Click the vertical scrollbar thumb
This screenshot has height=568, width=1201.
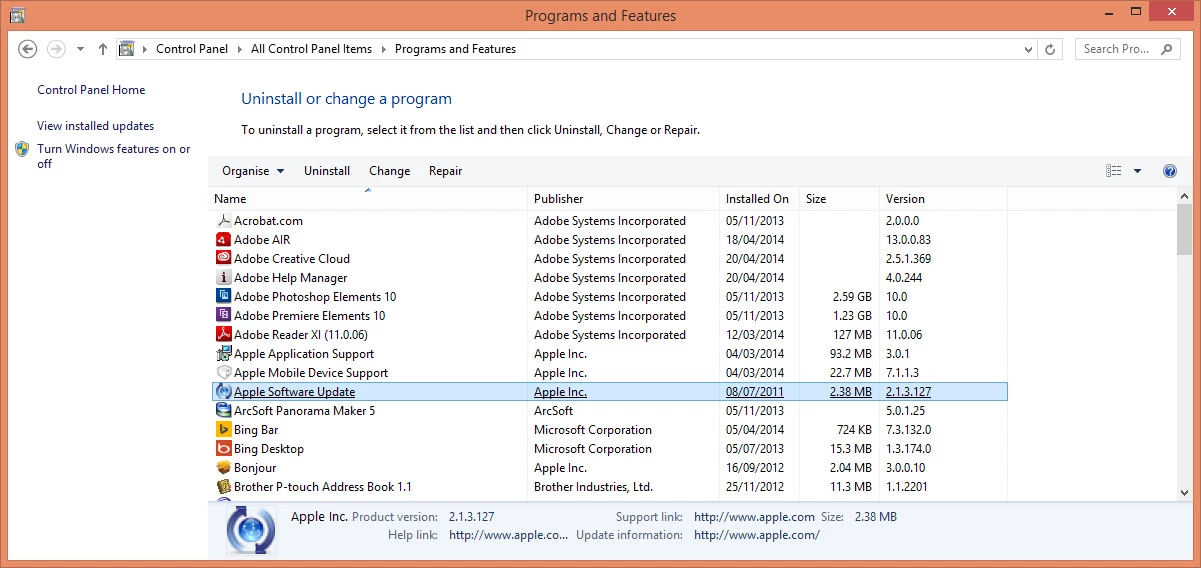tap(1184, 229)
